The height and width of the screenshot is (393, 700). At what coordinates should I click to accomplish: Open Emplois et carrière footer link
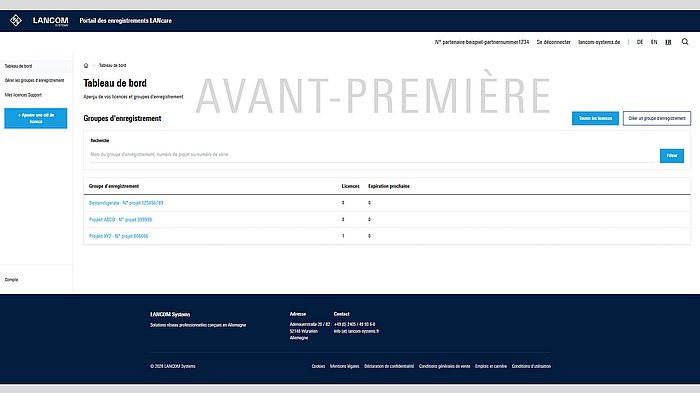(491, 366)
